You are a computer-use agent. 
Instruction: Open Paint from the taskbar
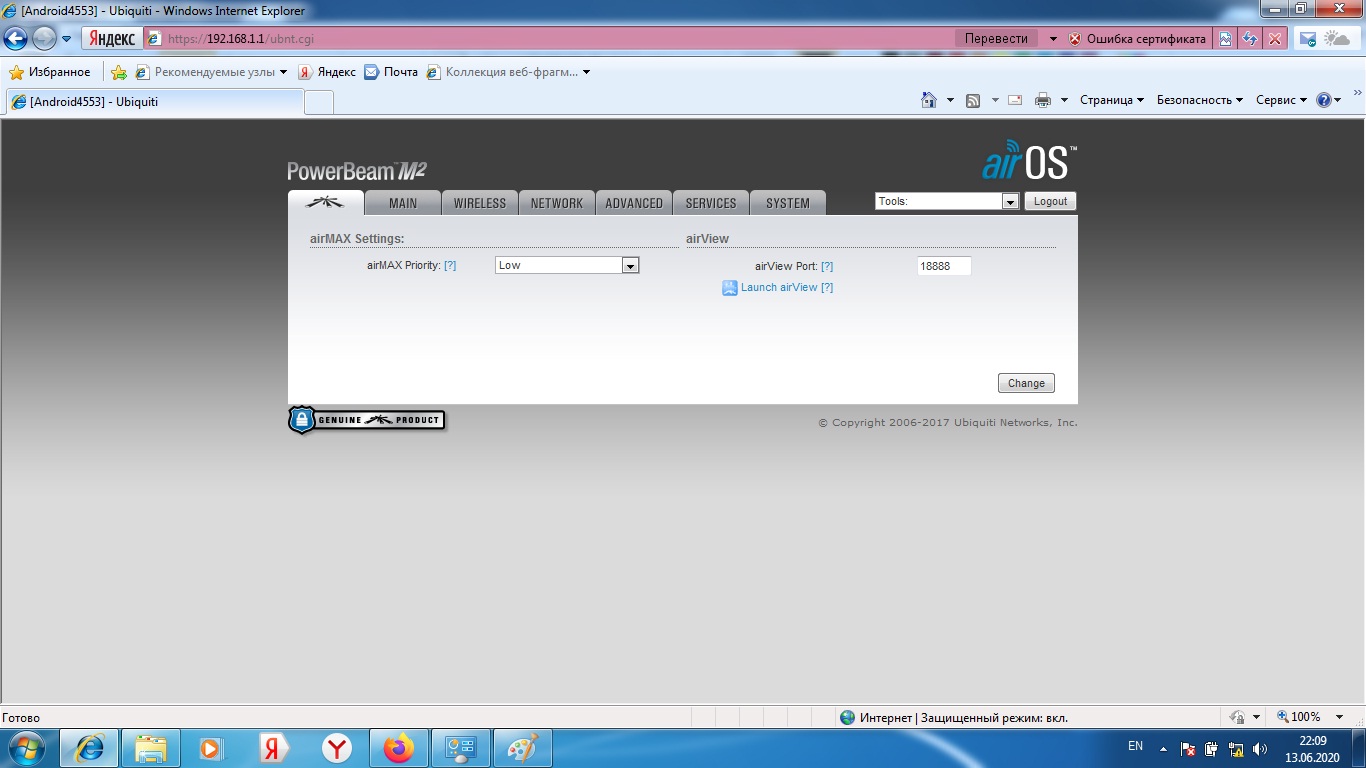click(x=522, y=748)
